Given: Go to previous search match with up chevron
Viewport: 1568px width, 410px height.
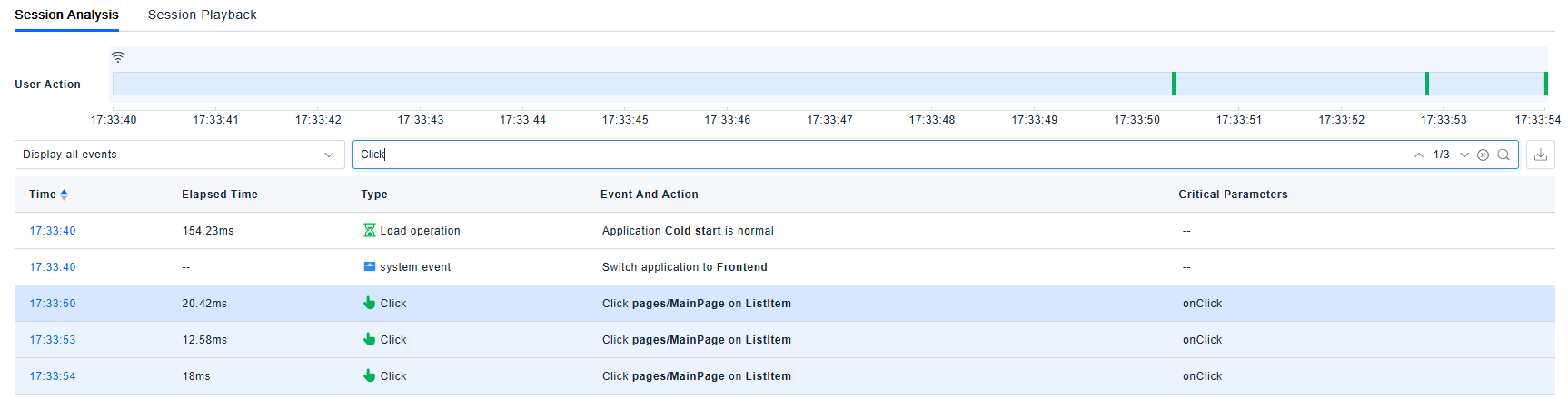Looking at the screenshot, I should coord(1418,155).
